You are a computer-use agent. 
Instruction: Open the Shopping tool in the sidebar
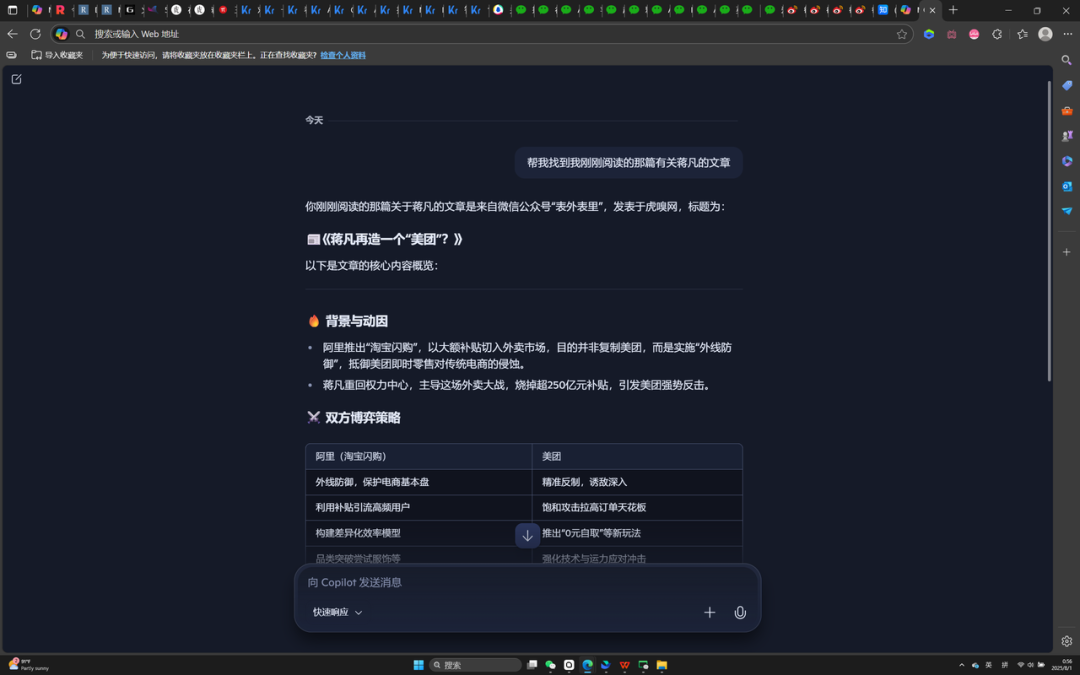click(1066, 86)
